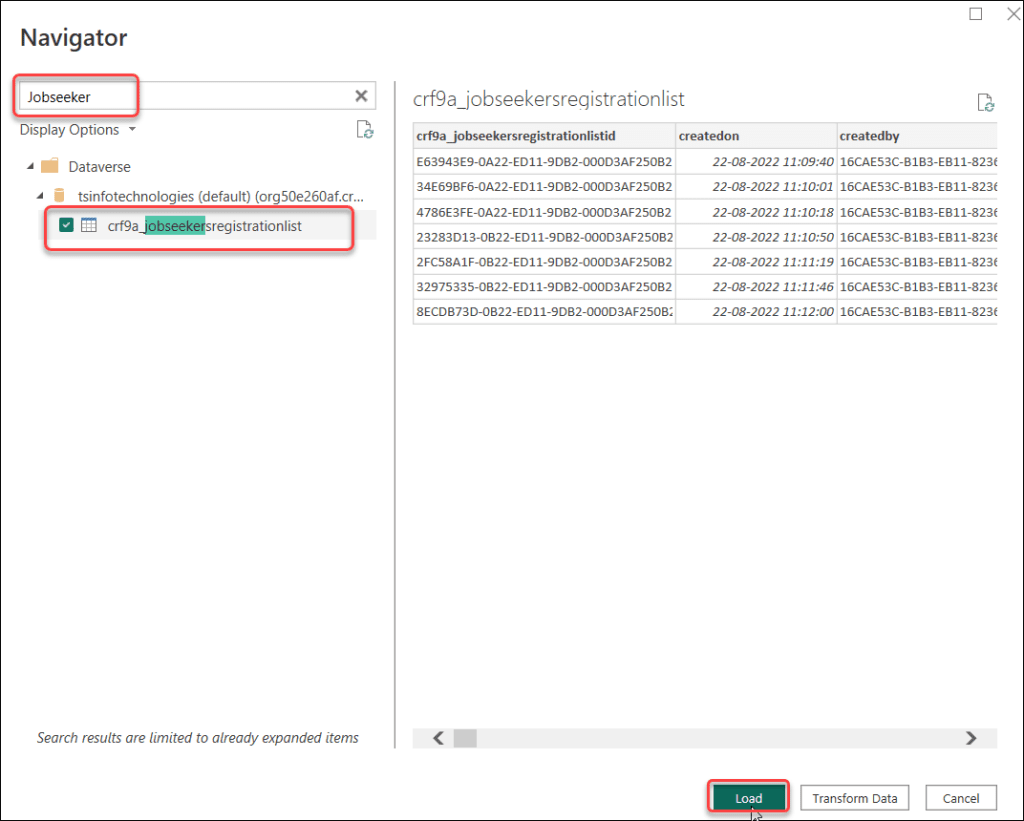
Task: Click the cell E63943E9-0A22-ED11-9DB2-000D3AF250B2
Action: coord(544,161)
